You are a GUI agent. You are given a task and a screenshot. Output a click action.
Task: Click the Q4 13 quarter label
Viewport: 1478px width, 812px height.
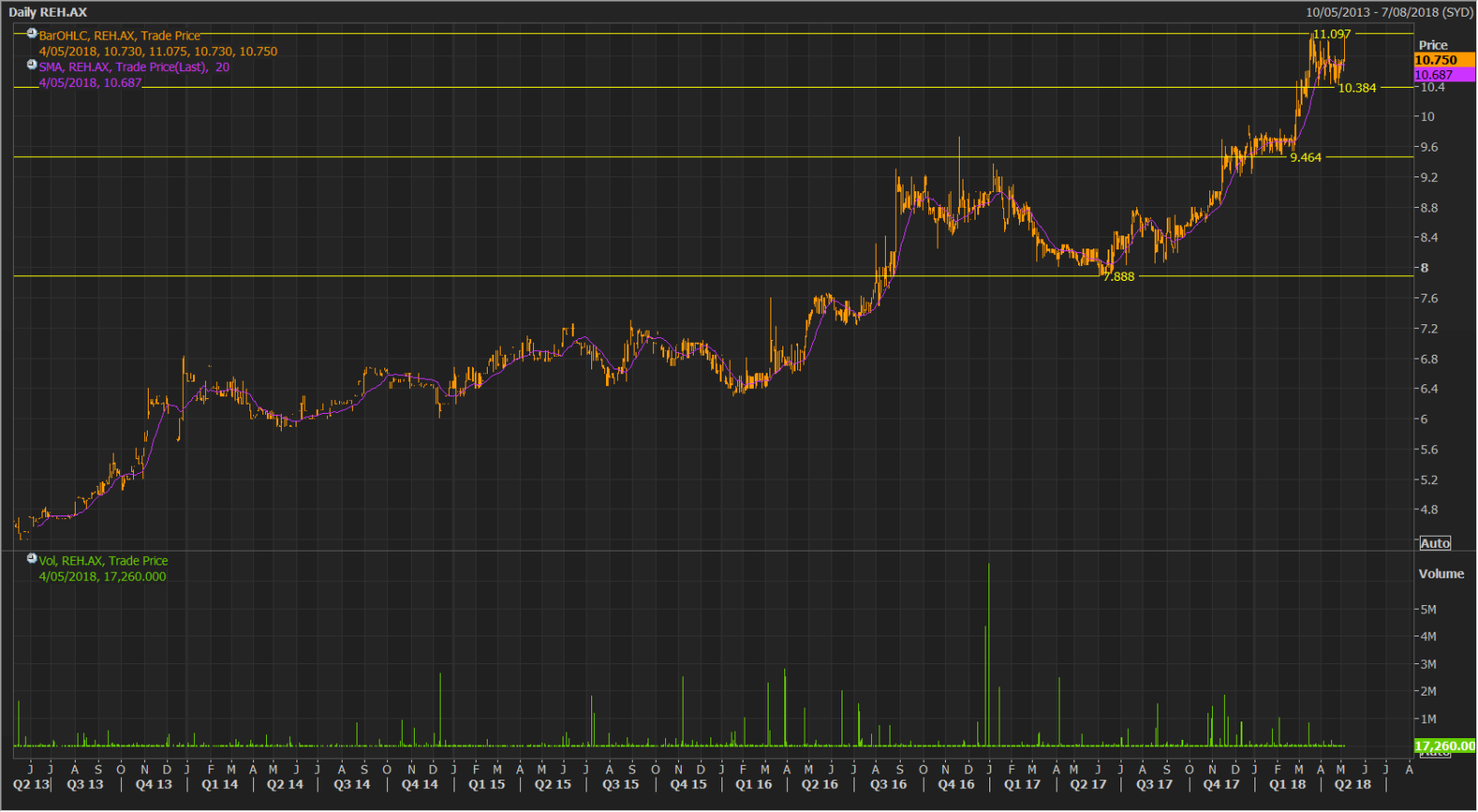(153, 784)
